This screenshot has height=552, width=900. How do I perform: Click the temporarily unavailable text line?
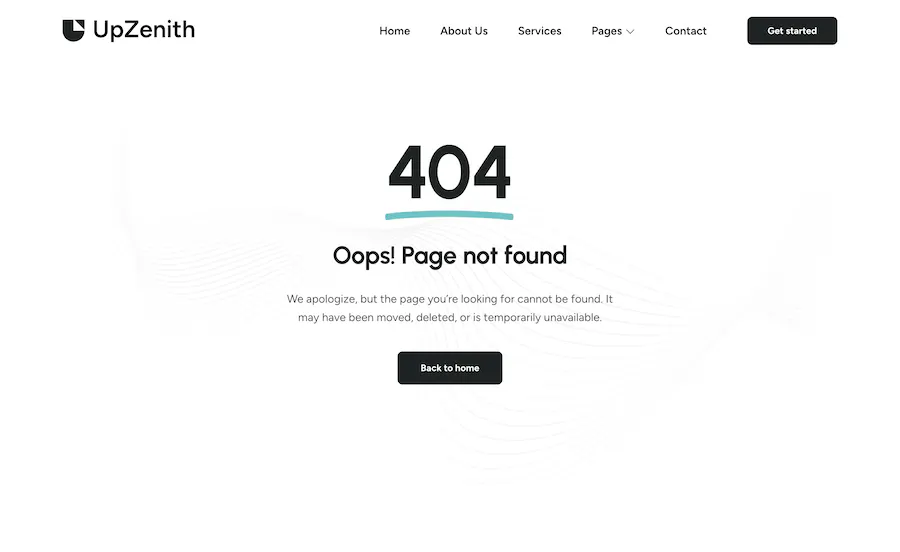(x=449, y=317)
